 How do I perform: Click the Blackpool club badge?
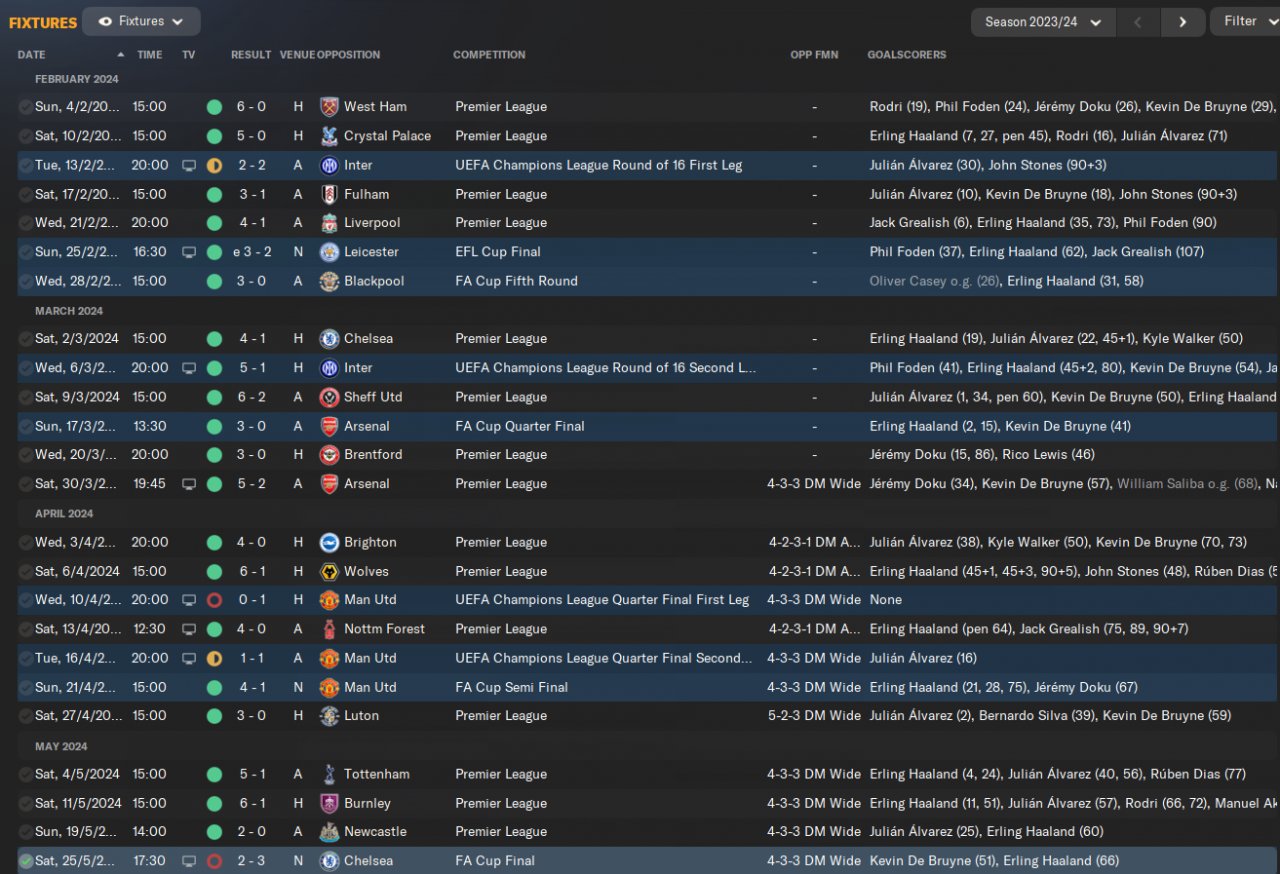tap(329, 281)
